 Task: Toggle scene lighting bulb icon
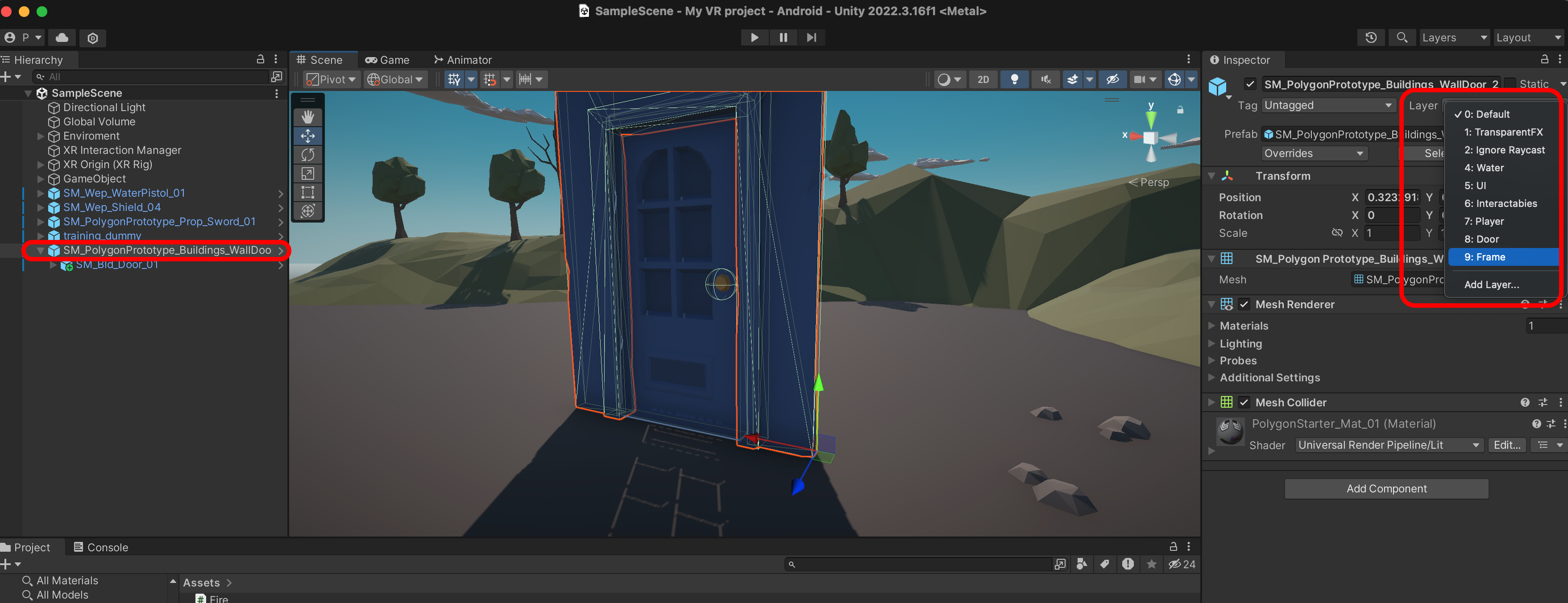tap(1014, 80)
